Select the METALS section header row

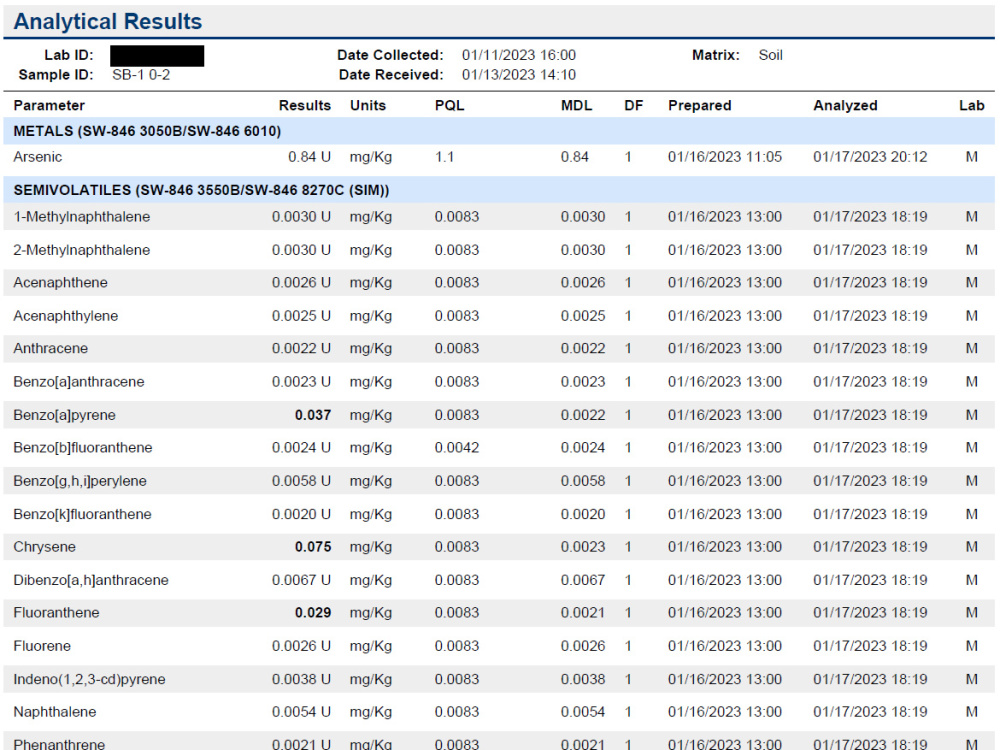click(499, 131)
